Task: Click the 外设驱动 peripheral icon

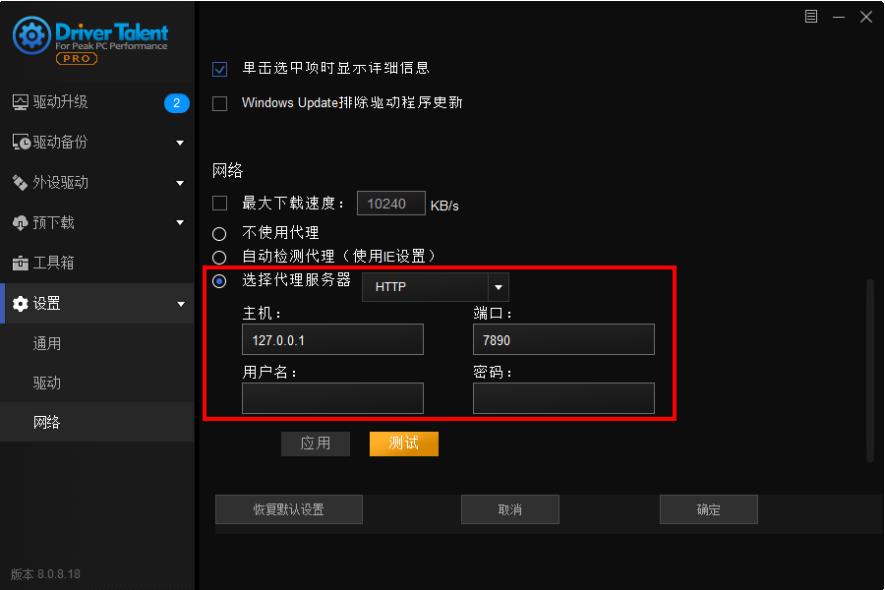Action: [x=20, y=183]
